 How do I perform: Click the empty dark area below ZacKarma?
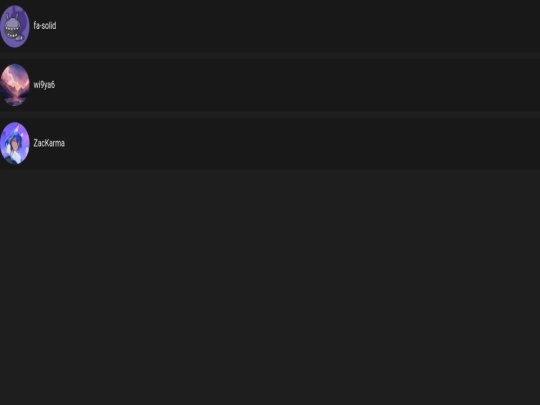[270, 287]
